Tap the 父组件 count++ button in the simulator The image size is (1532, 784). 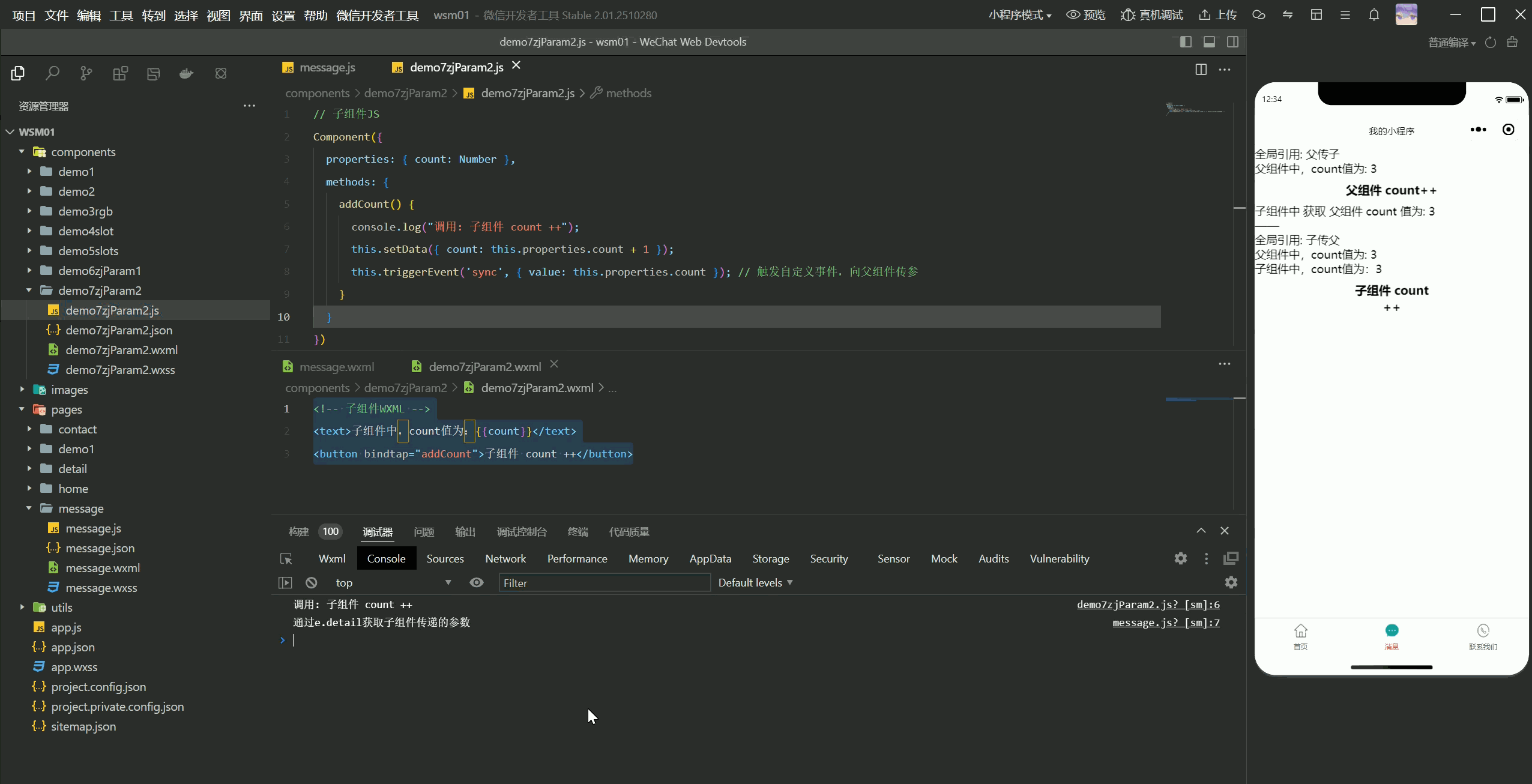pos(1391,191)
